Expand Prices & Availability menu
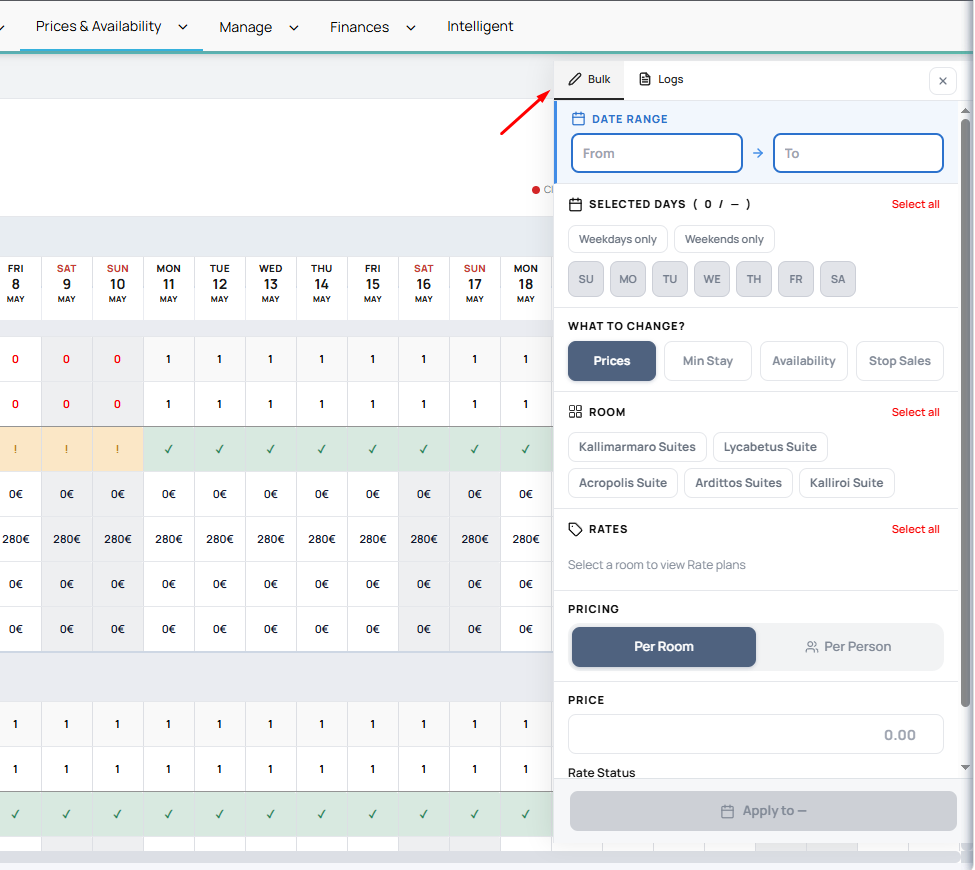Viewport: 975px width, 870px height. pyautogui.click(x=111, y=27)
